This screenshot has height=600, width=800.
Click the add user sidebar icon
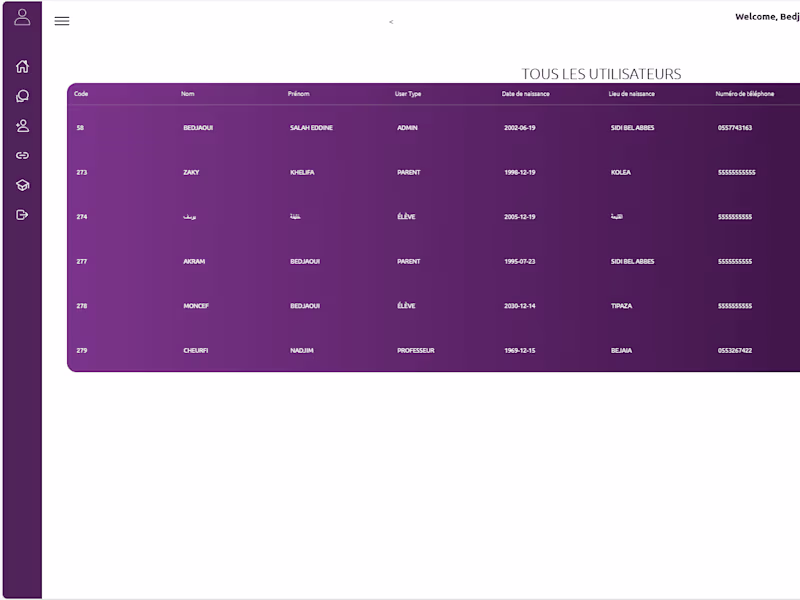click(x=22, y=126)
